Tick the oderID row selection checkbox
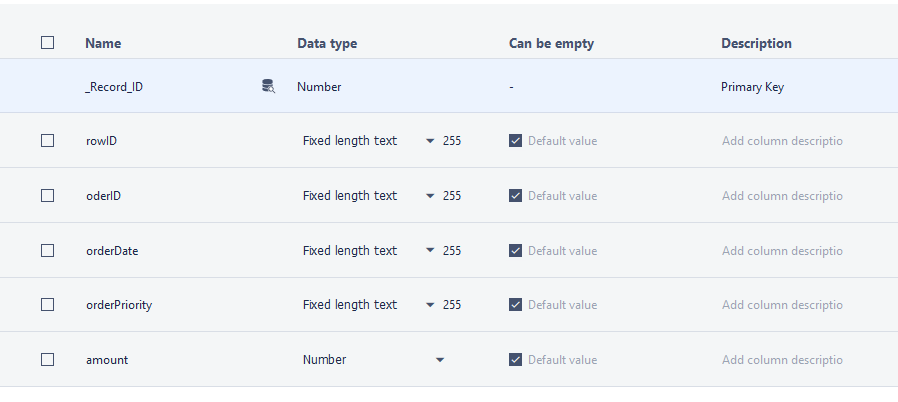The height and width of the screenshot is (402, 898). pyautogui.click(x=47, y=196)
